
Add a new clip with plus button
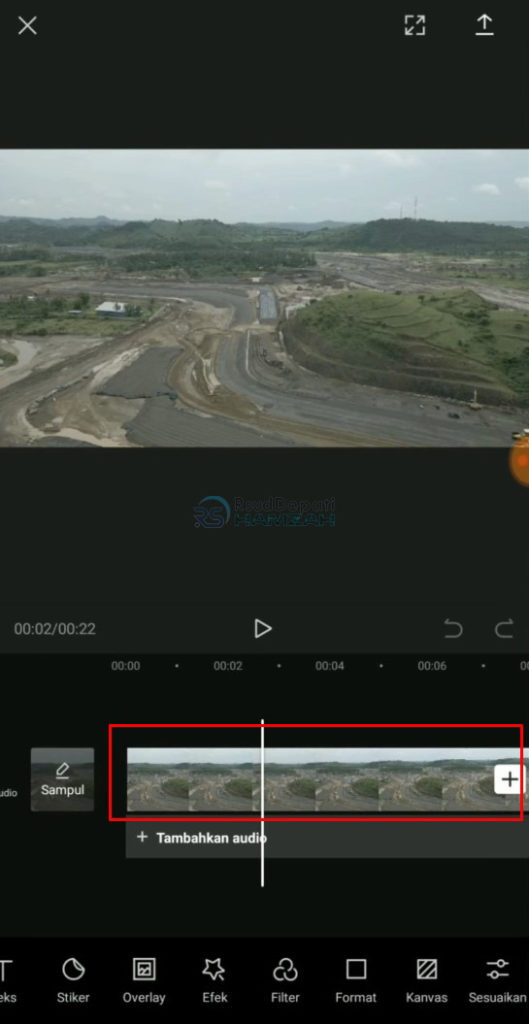tap(509, 779)
